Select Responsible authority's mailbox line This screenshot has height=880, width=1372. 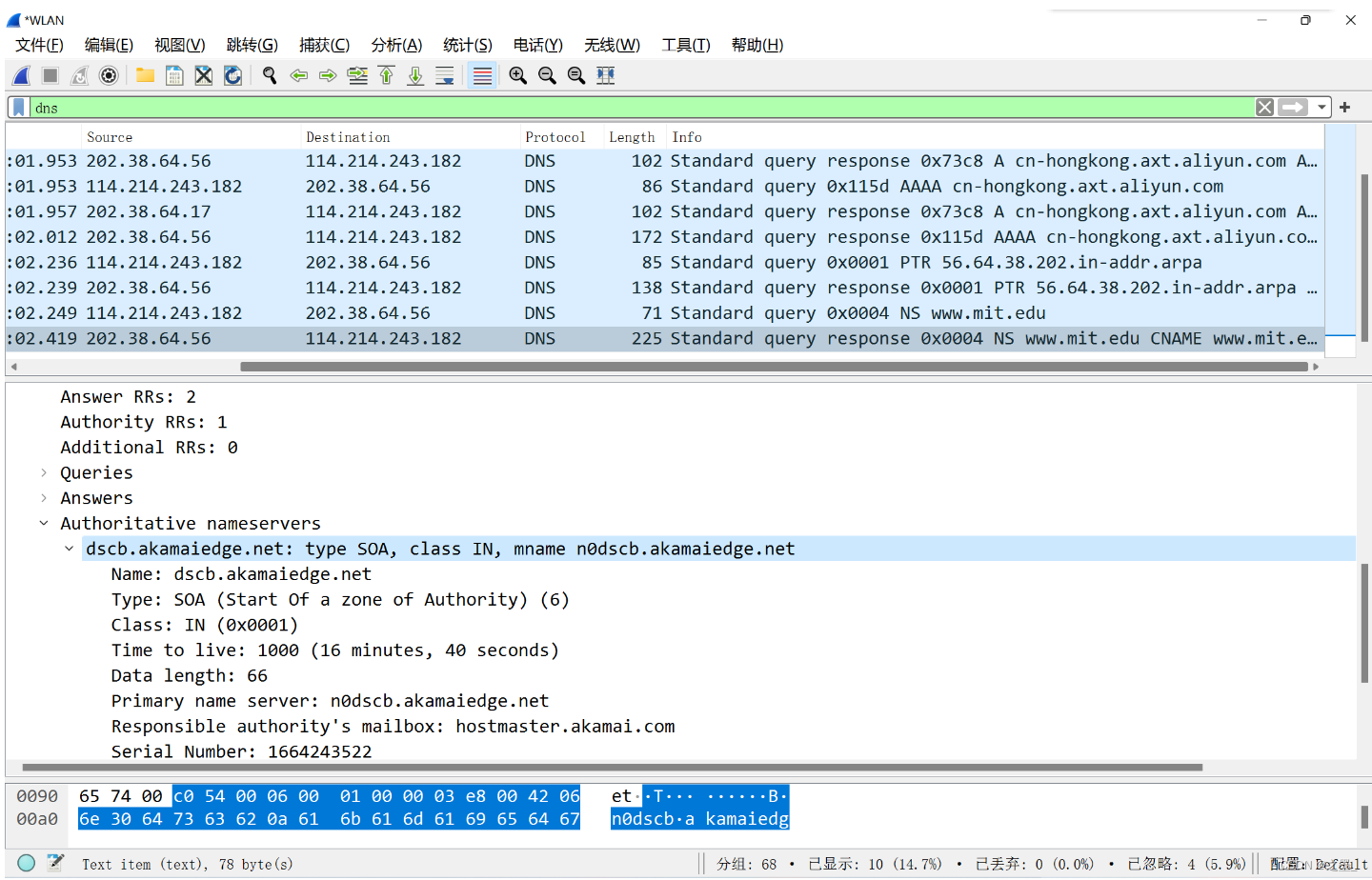click(393, 727)
